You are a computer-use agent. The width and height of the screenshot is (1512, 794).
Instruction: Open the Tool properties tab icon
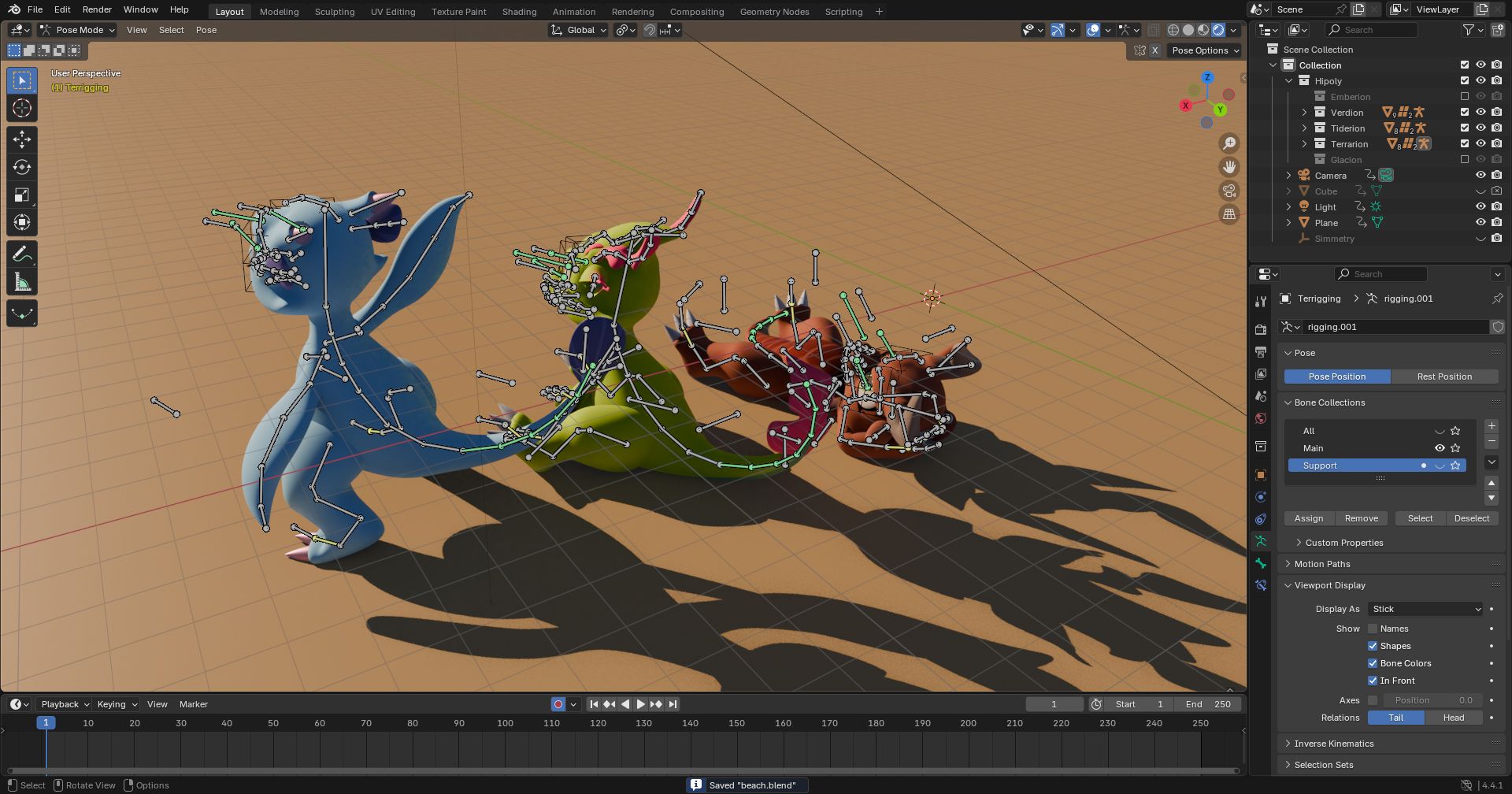1261,302
